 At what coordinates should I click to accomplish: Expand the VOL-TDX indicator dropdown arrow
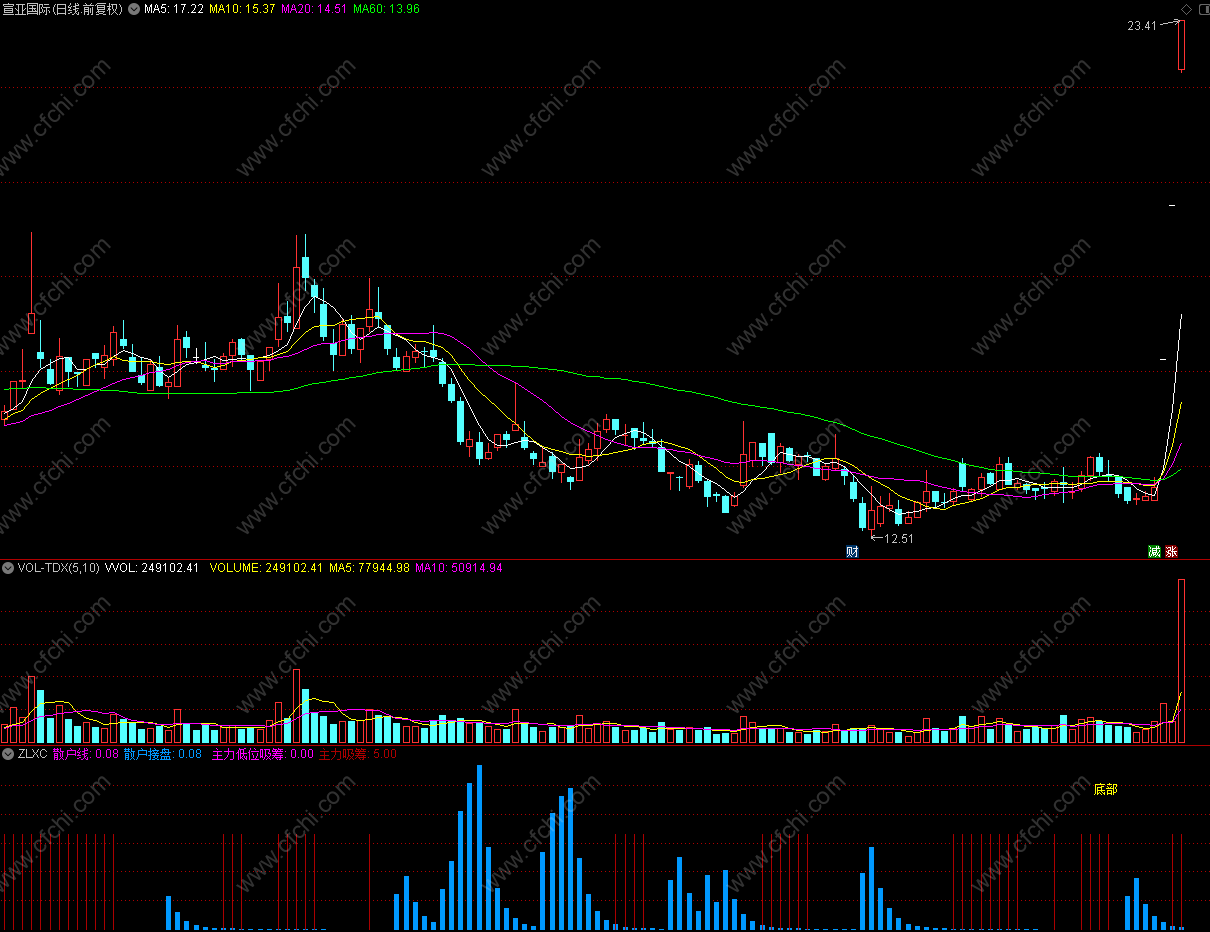9,568
